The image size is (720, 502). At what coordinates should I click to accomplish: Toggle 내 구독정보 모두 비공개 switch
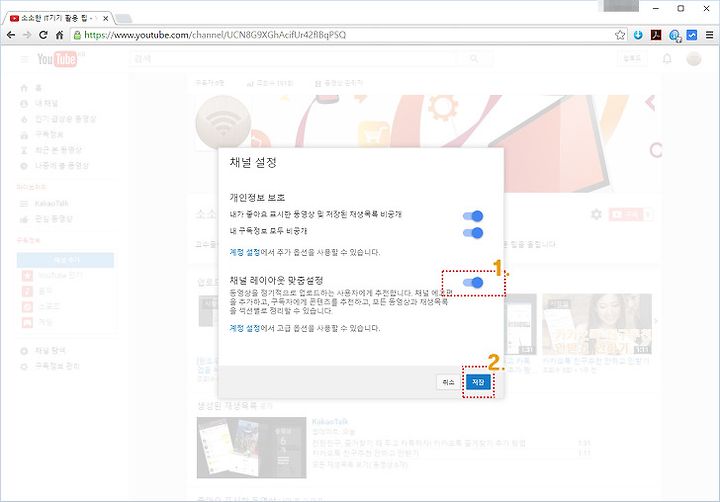[x=472, y=233]
